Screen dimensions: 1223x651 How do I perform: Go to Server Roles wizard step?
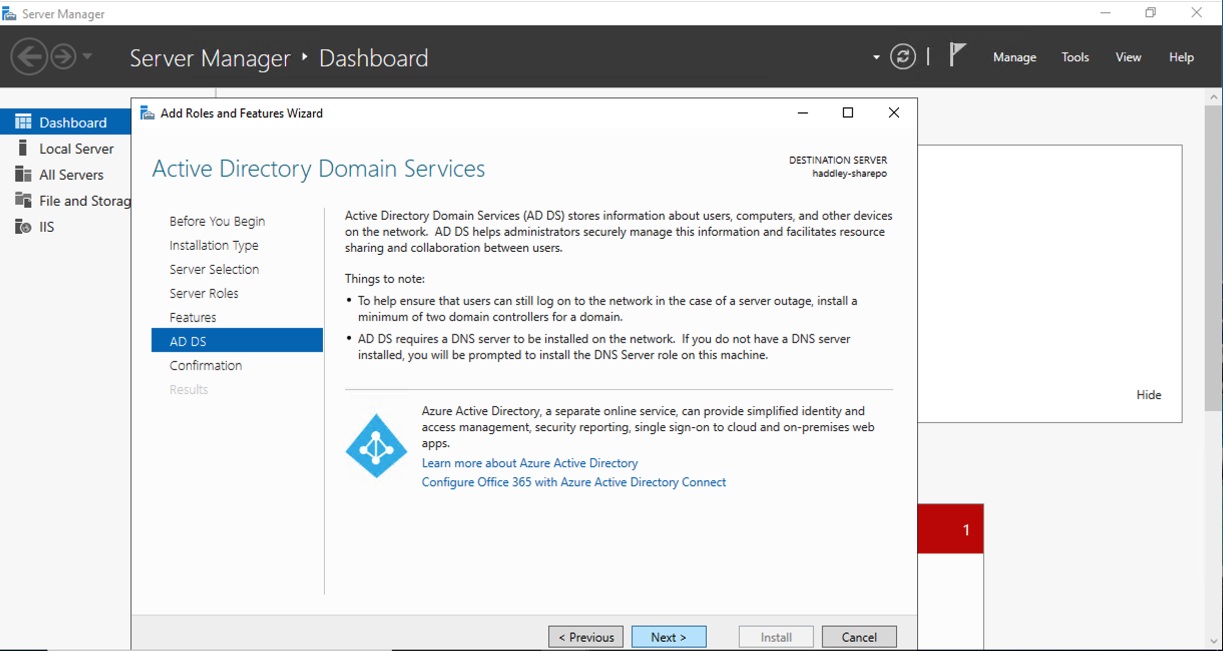204,293
